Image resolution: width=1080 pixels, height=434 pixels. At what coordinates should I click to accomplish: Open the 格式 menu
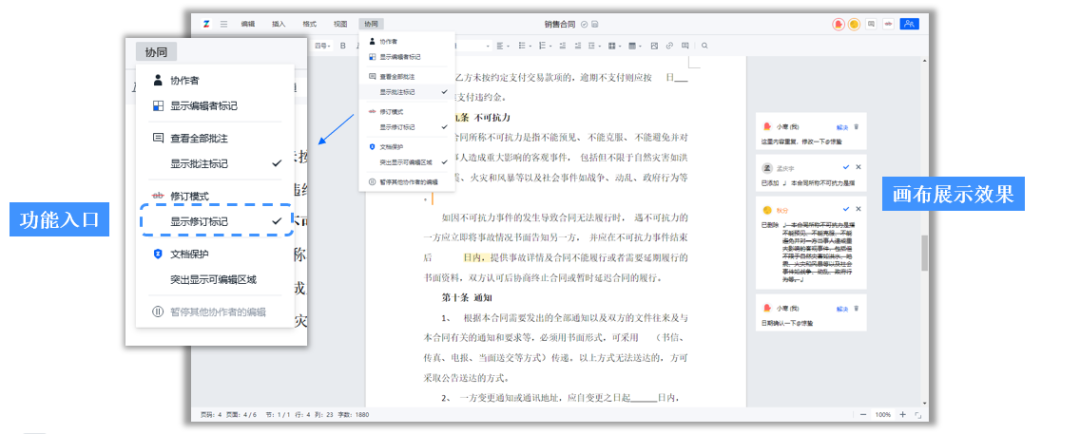click(310, 24)
